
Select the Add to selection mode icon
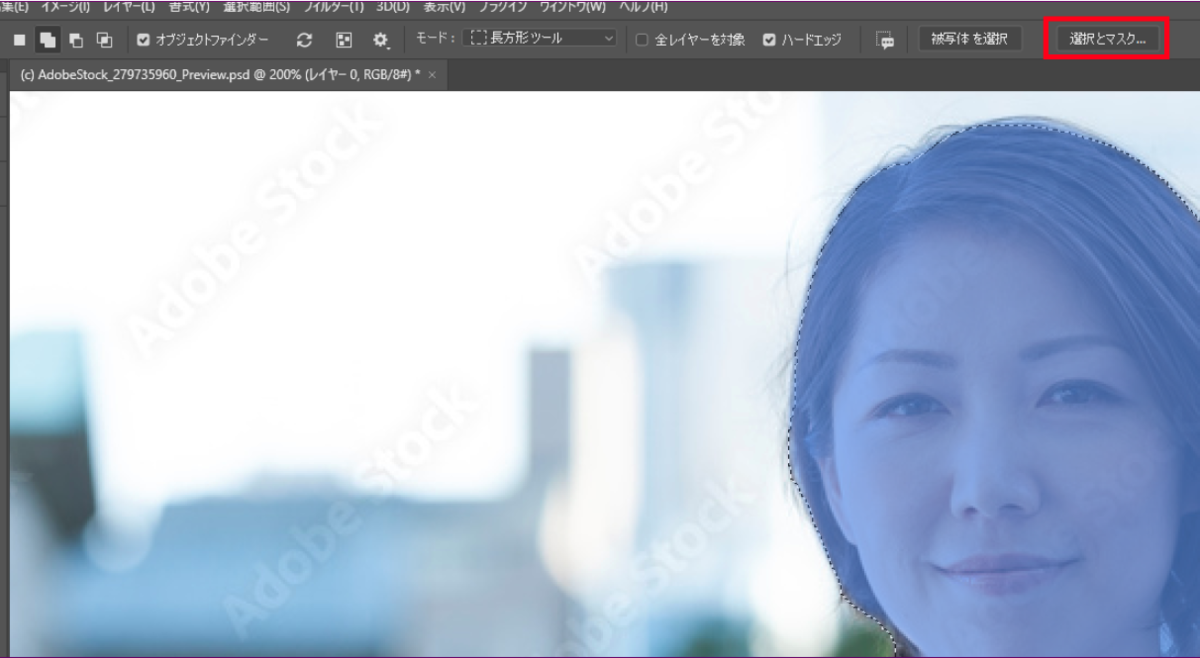pyautogui.click(x=47, y=40)
